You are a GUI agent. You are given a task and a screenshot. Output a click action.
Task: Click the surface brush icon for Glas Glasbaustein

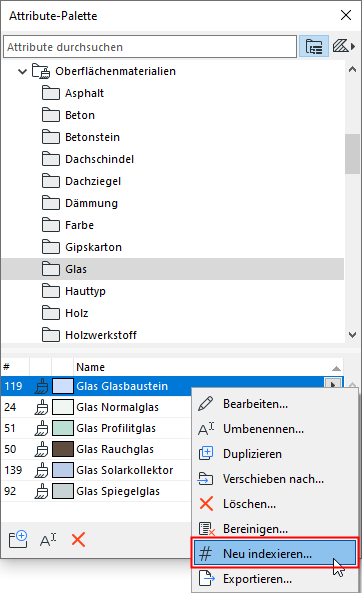(x=41, y=386)
